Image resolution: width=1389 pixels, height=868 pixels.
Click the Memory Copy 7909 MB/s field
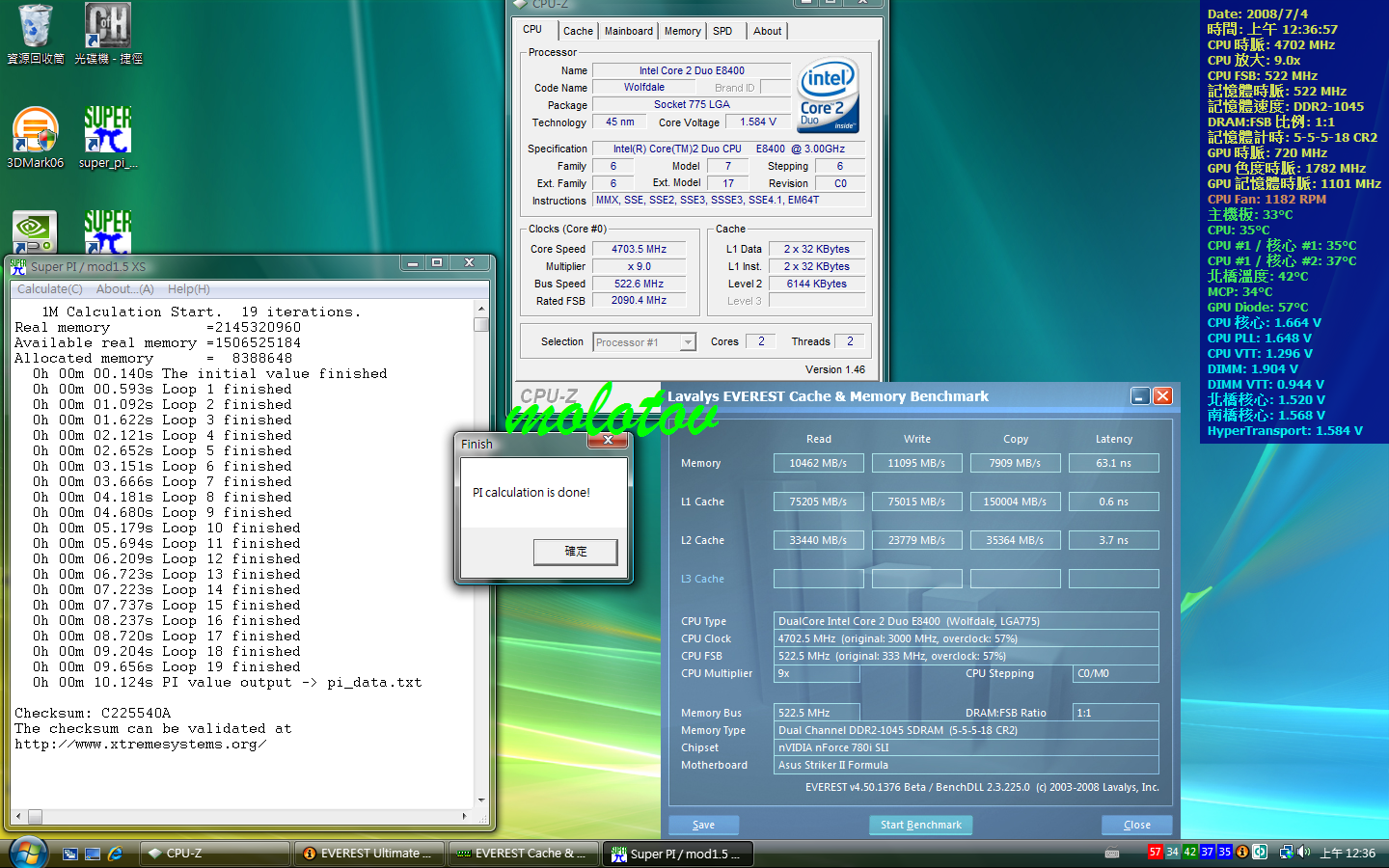[x=1016, y=463]
